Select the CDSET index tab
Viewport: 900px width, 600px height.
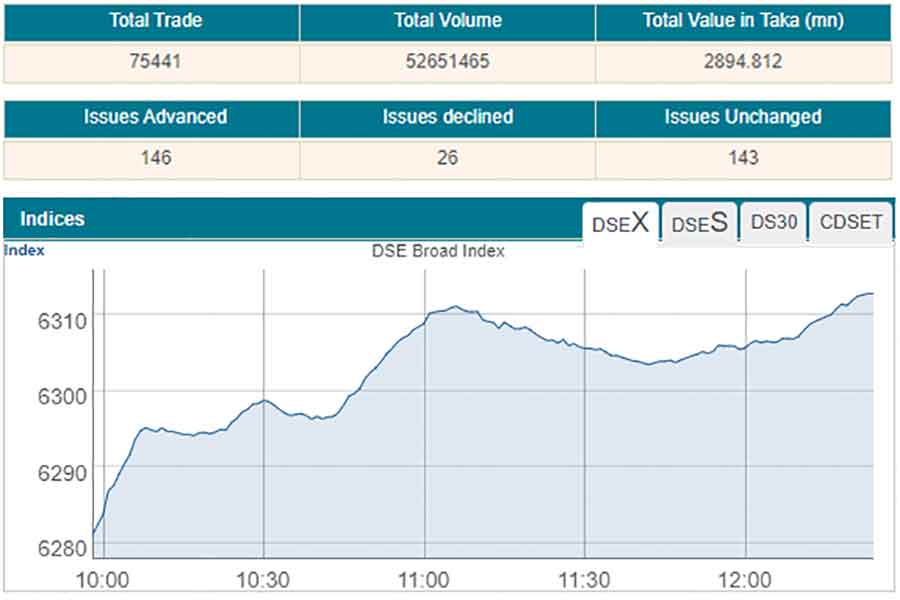tap(849, 223)
